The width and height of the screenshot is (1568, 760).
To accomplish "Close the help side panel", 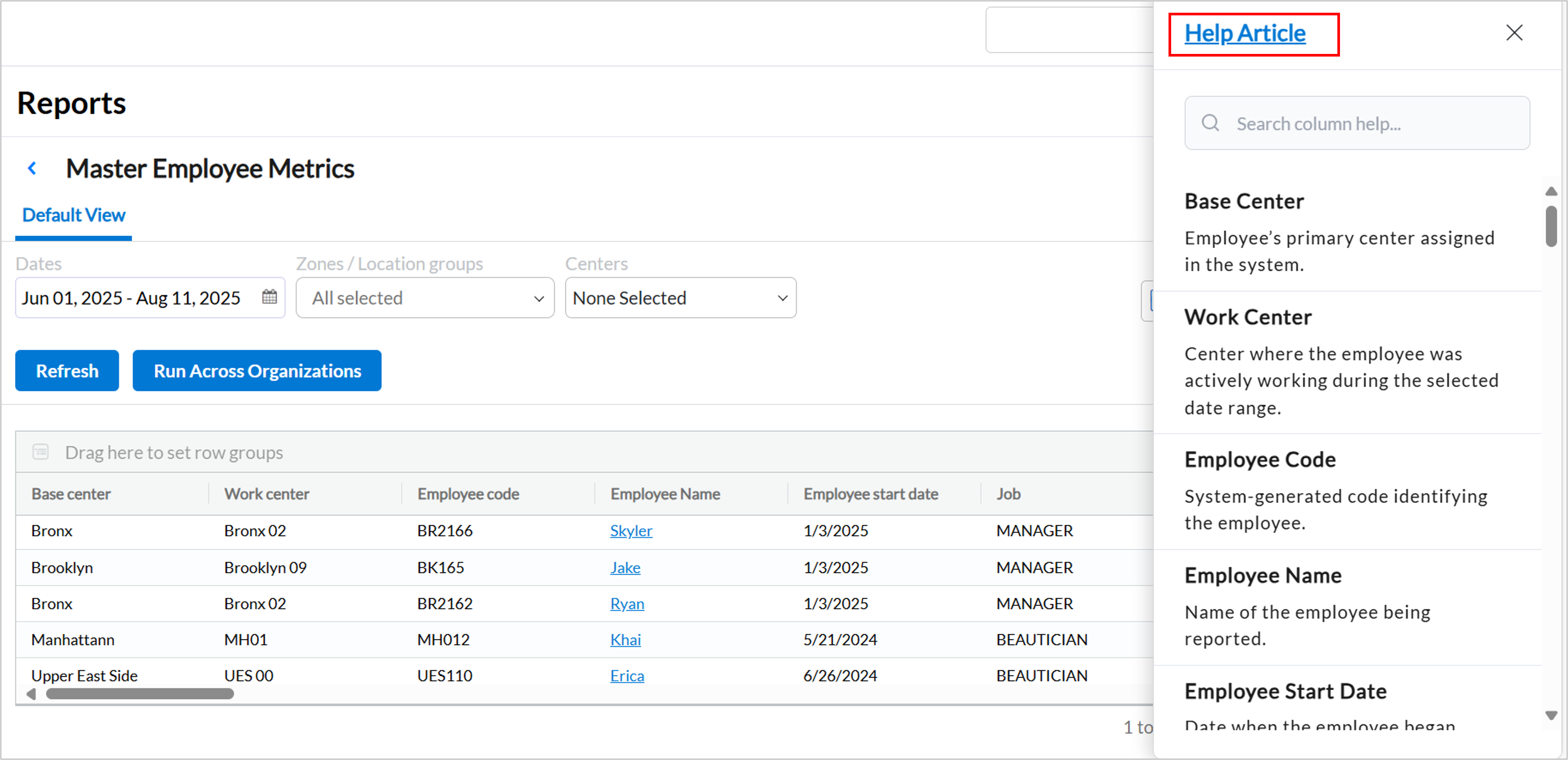I will [1514, 32].
